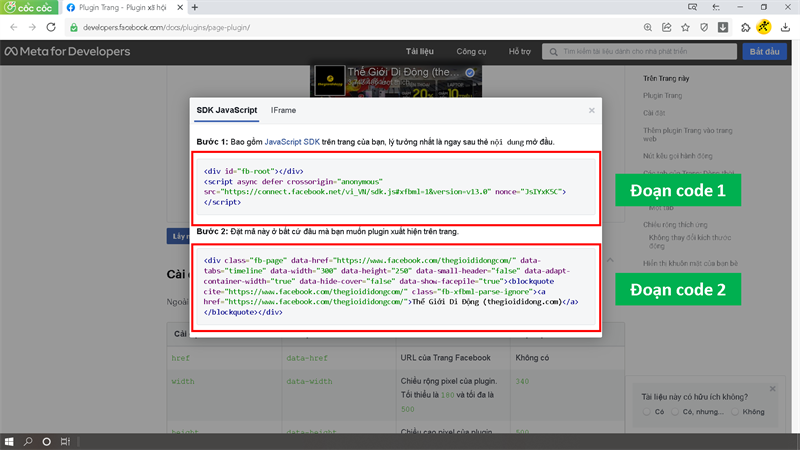The image size is (800, 450).
Task: Open the zoom magnifier in address bar
Action: coord(647,28)
